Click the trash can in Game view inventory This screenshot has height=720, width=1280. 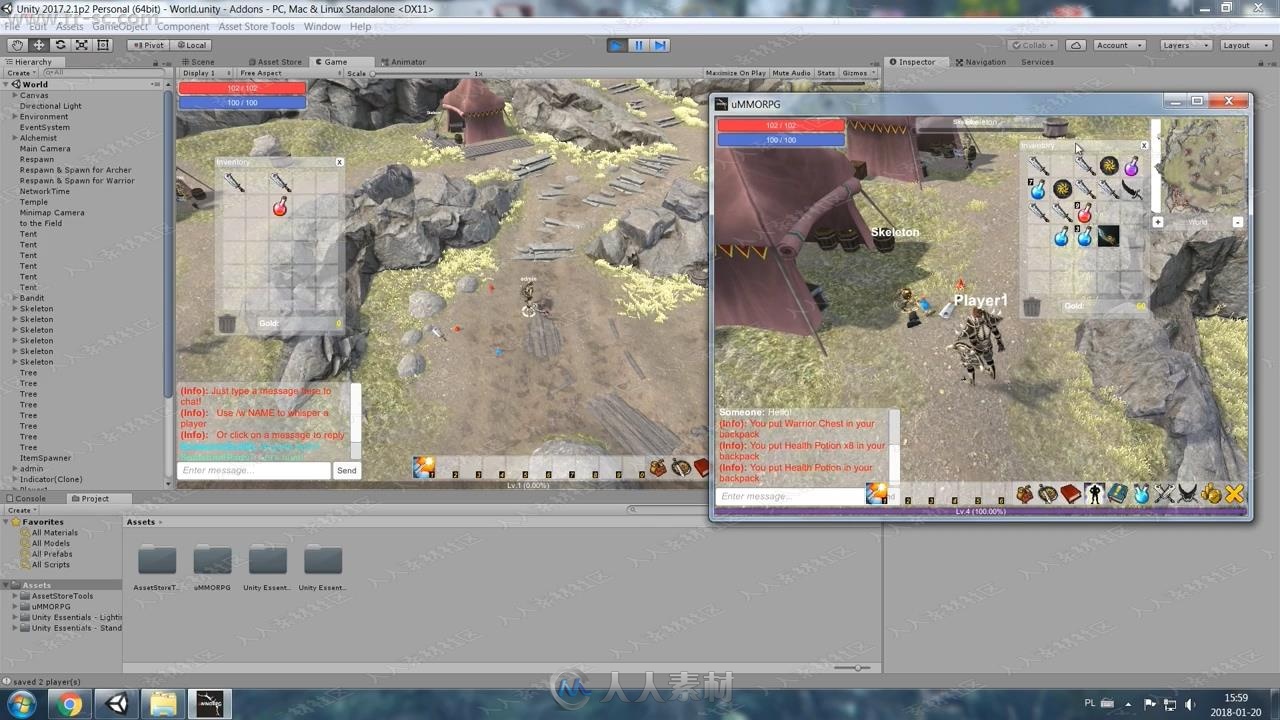[x=227, y=323]
